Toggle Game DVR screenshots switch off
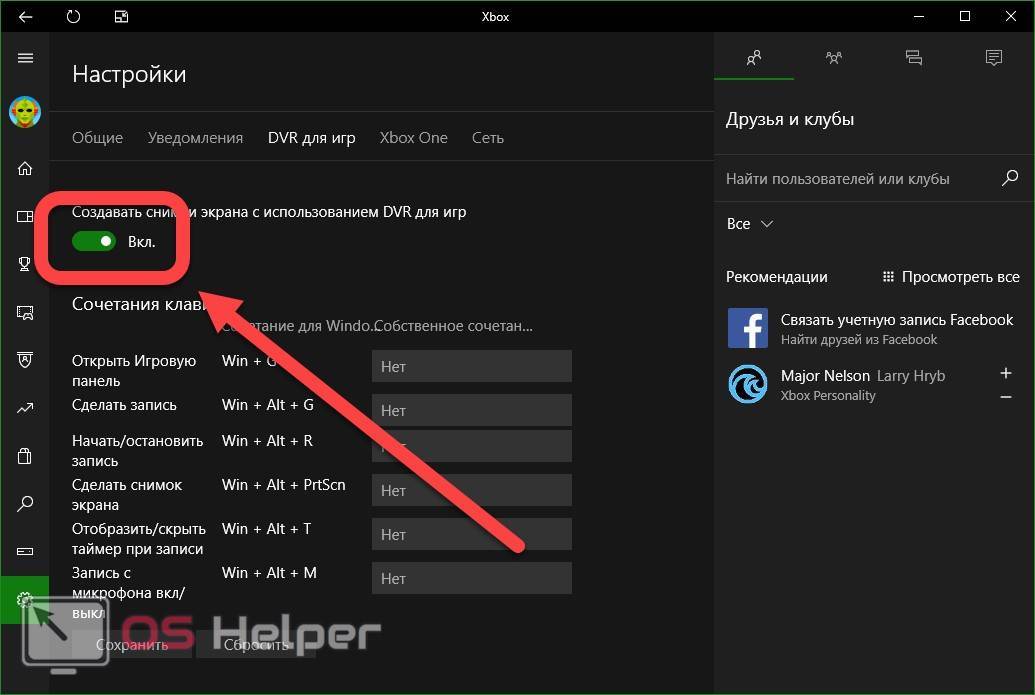The height and width of the screenshot is (695, 1035). click(94, 241)
